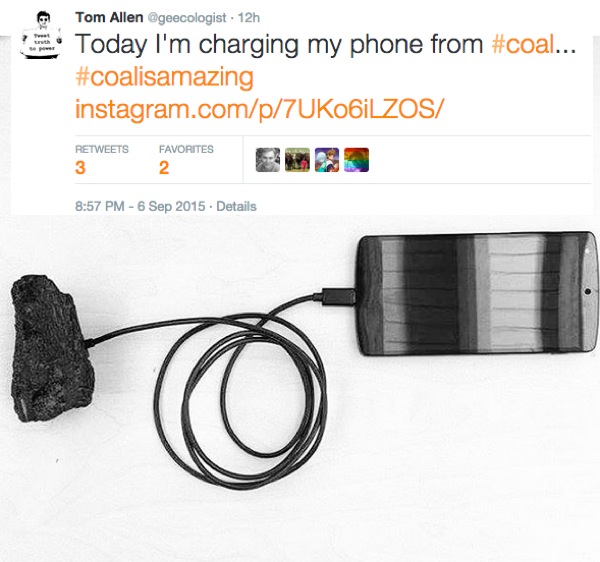Open the rainbow colored avatar
The image size is (600, 562).
356,160
